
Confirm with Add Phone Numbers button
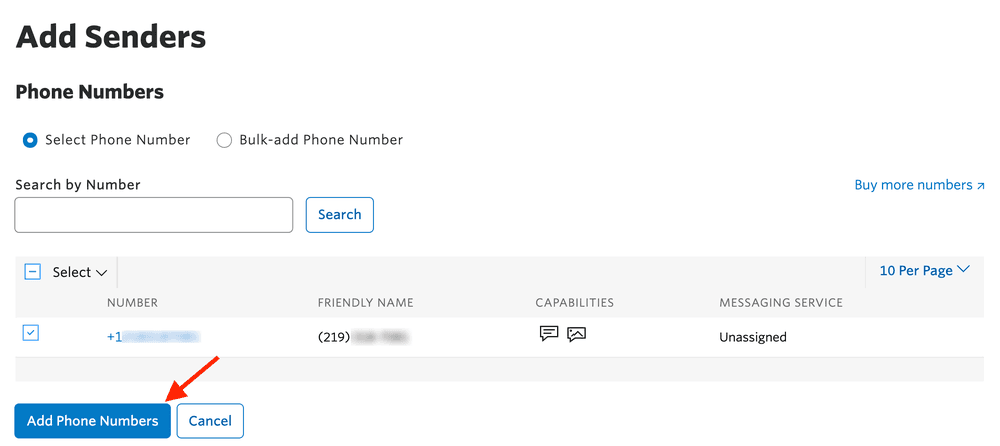[x=92, y=421]
